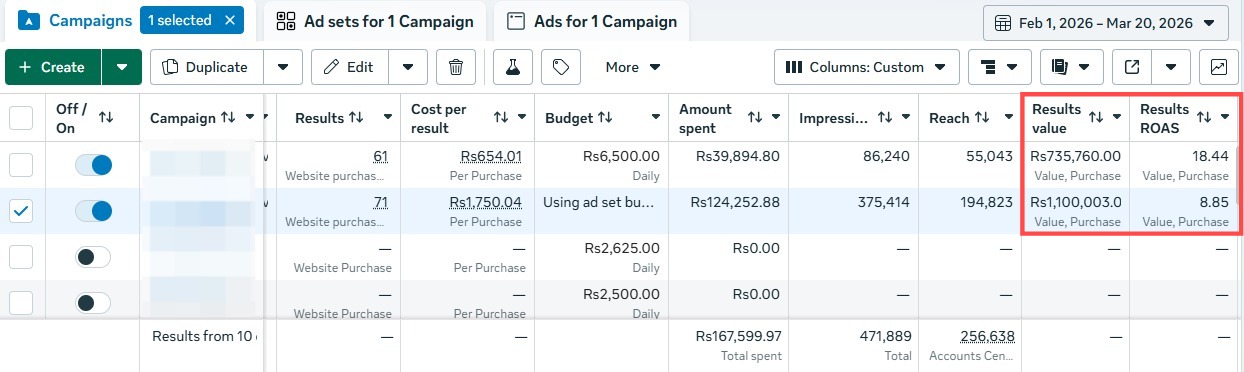
Task: Click the export share icon
Action: pos(1131,67)
